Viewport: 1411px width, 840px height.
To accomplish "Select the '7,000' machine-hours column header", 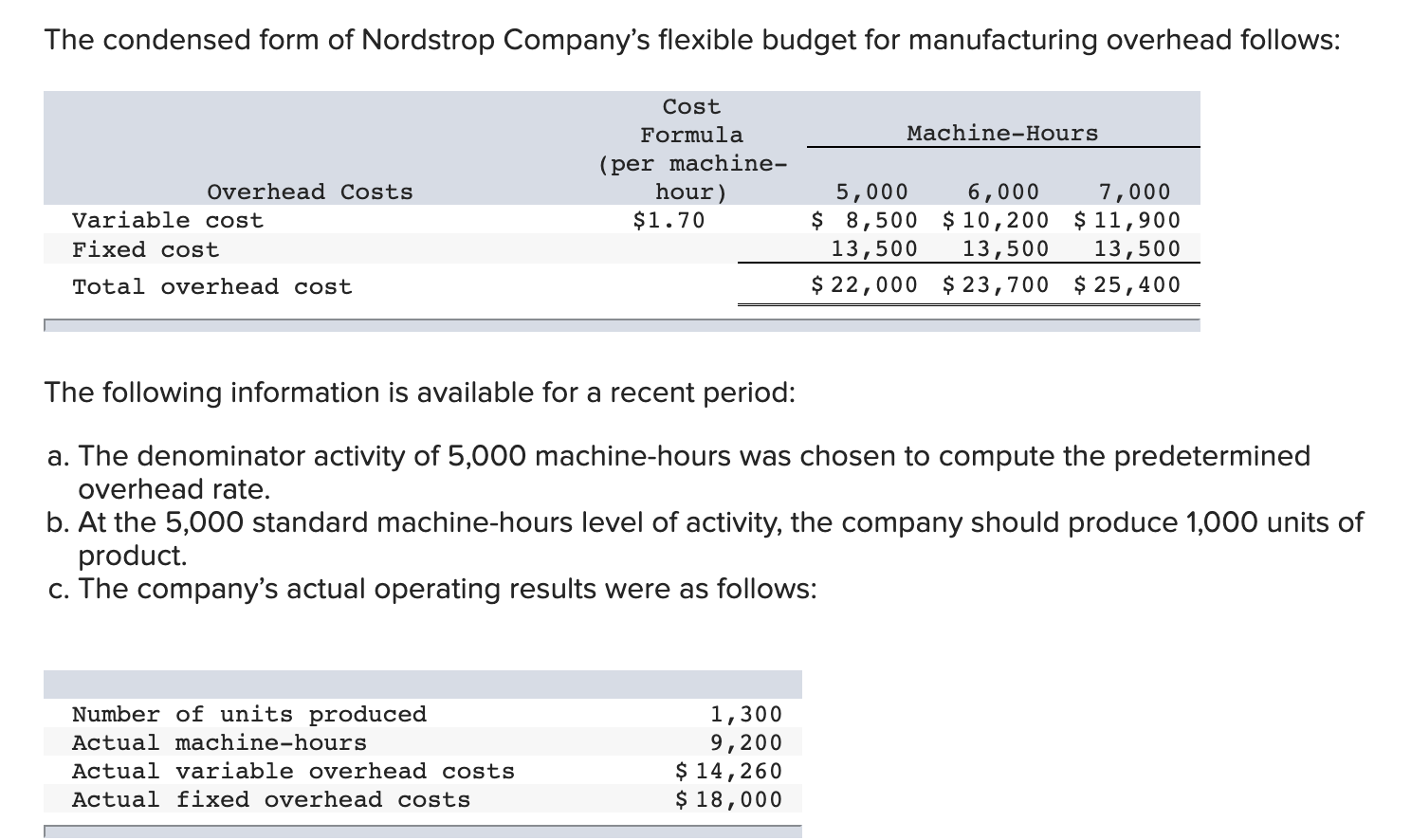I will 1134,192.
